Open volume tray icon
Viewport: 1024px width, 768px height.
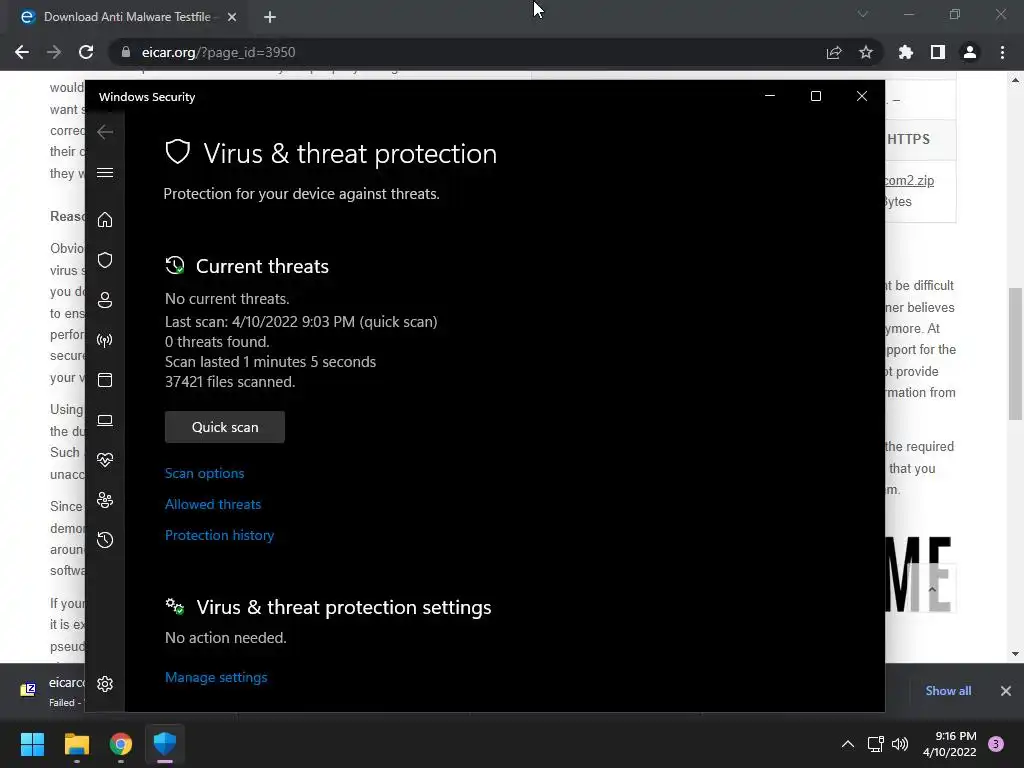(900, 744)
